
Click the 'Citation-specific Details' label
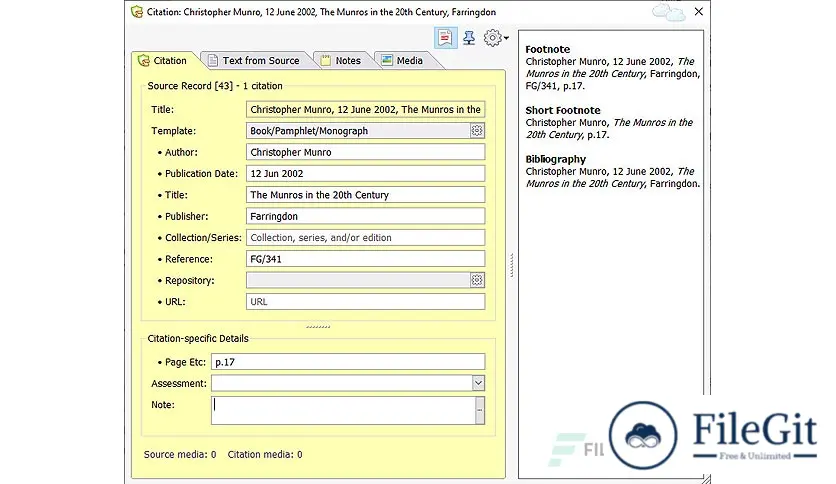(198, 338)
